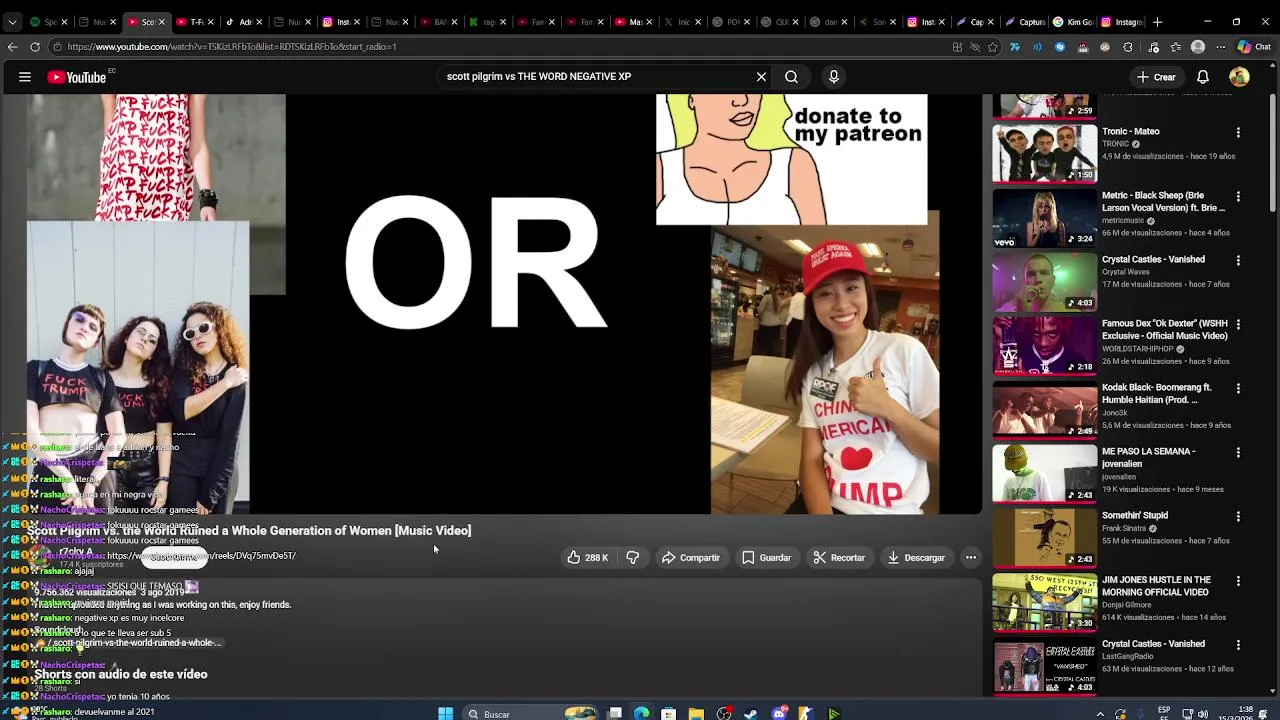Open ME PASO LA SEMANA - jovenalien title
The height and width of the screenshot is (720, 1280).
[x=1149, y=458]
